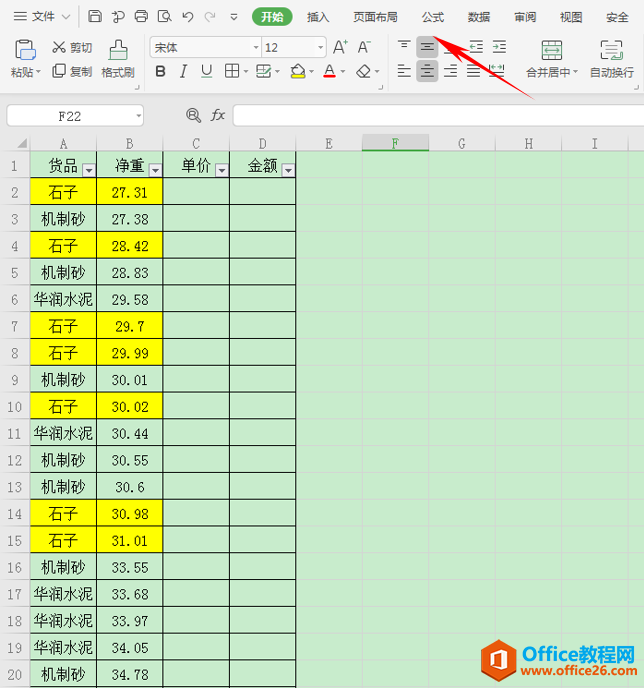
Task: Click the select-all corner triangle
Action: [x=22, y=143]
